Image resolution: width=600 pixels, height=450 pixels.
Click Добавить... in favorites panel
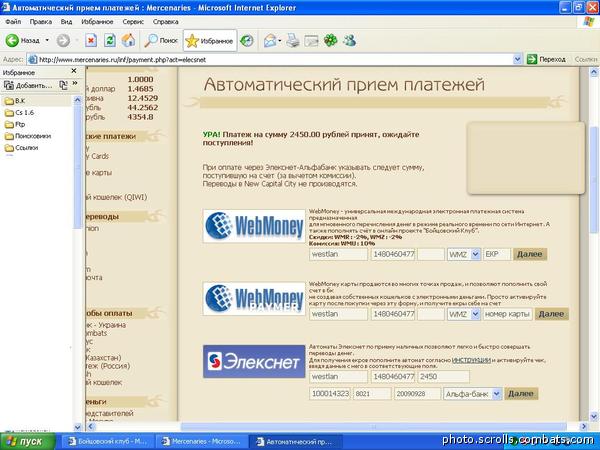[x=28, y=85]
